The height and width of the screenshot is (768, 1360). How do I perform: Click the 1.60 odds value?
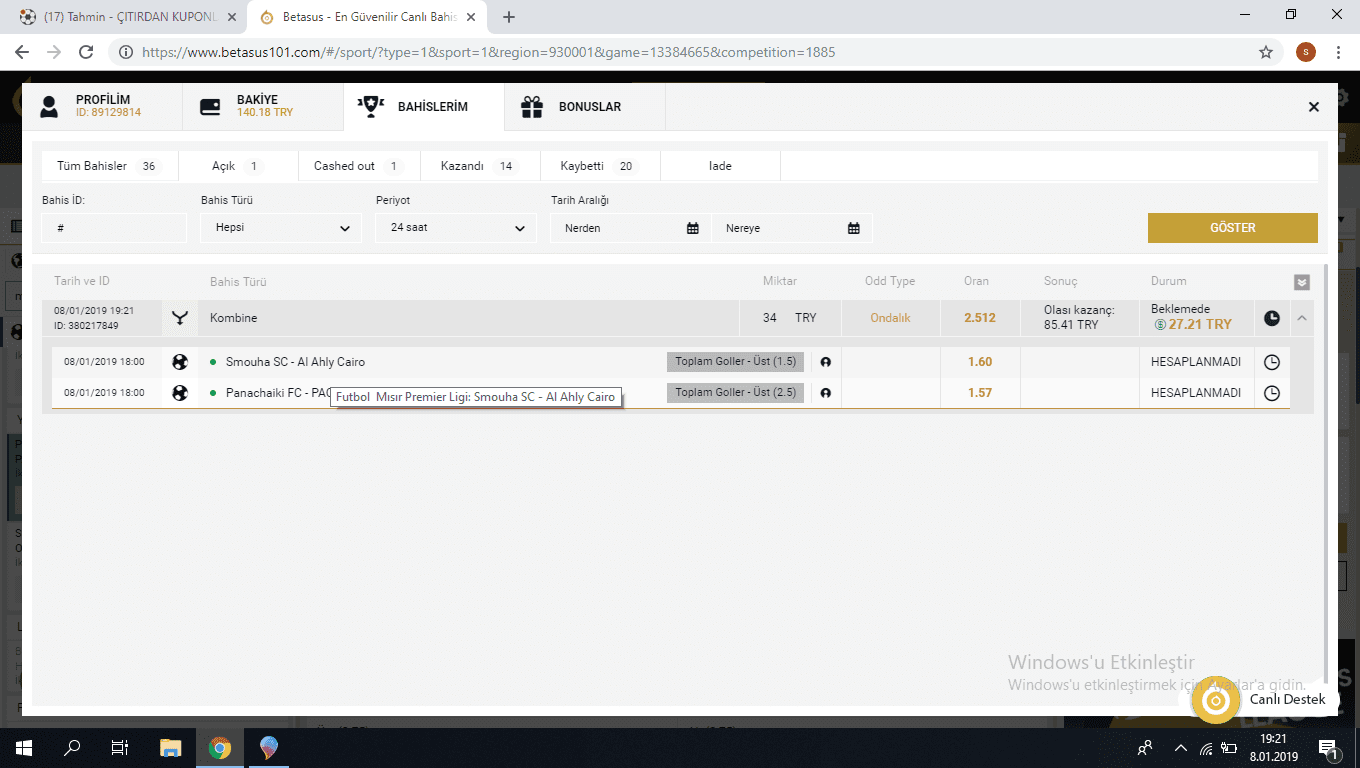980,362
